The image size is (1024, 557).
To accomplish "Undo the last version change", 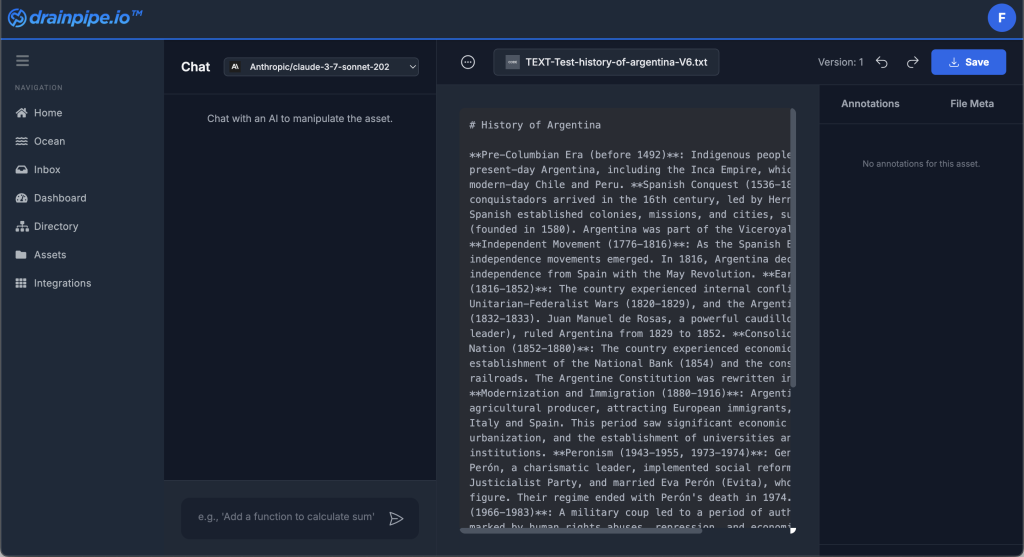I will tap(882, 62).
